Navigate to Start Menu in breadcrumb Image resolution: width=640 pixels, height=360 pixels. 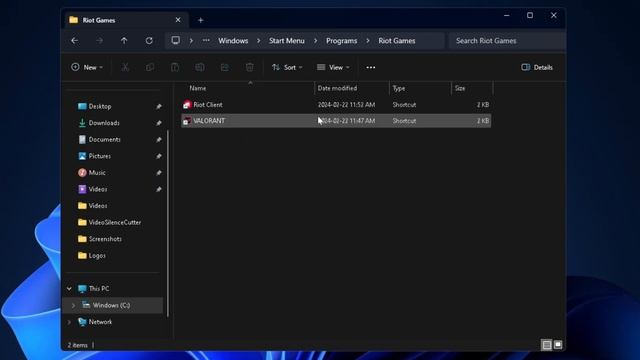coord(287,41)
